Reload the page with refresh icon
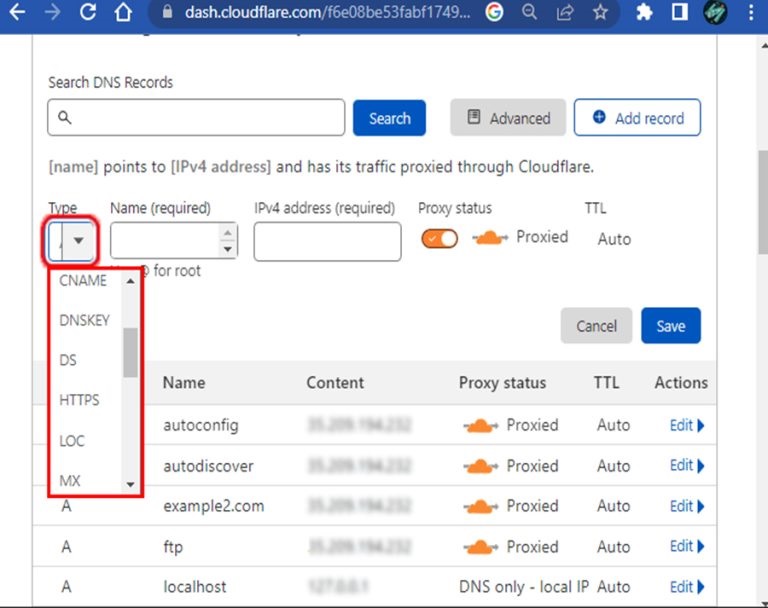The width and height of the screenshot is (768, 608). tap(88, 14)
